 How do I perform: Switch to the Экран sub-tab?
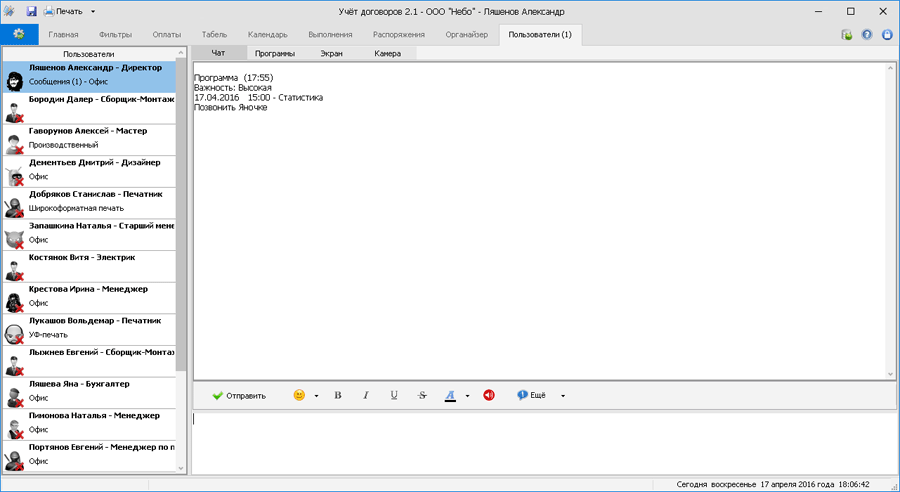(331, 53)
